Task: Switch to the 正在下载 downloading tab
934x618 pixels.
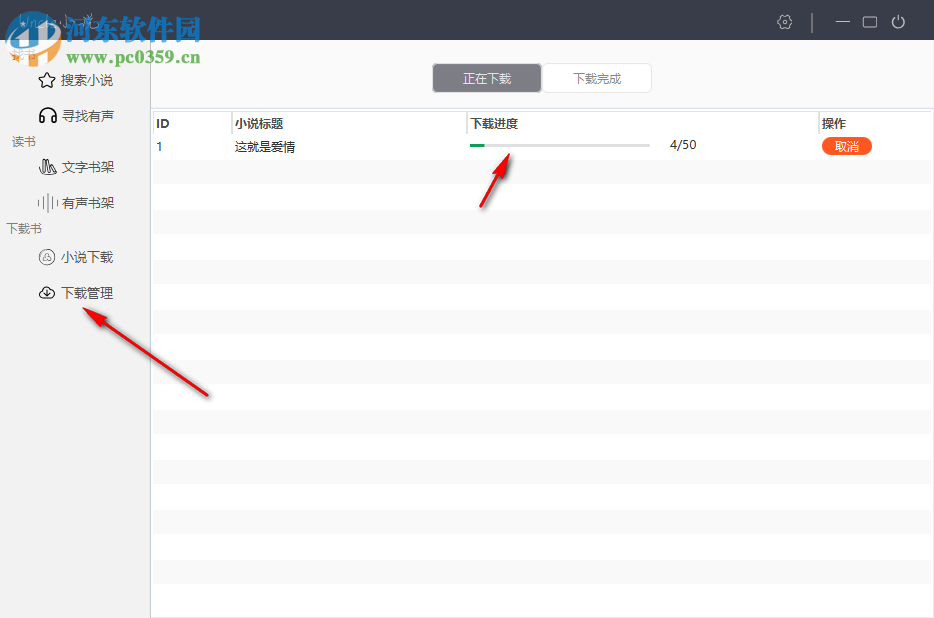Action: click(x=486, y=77)
